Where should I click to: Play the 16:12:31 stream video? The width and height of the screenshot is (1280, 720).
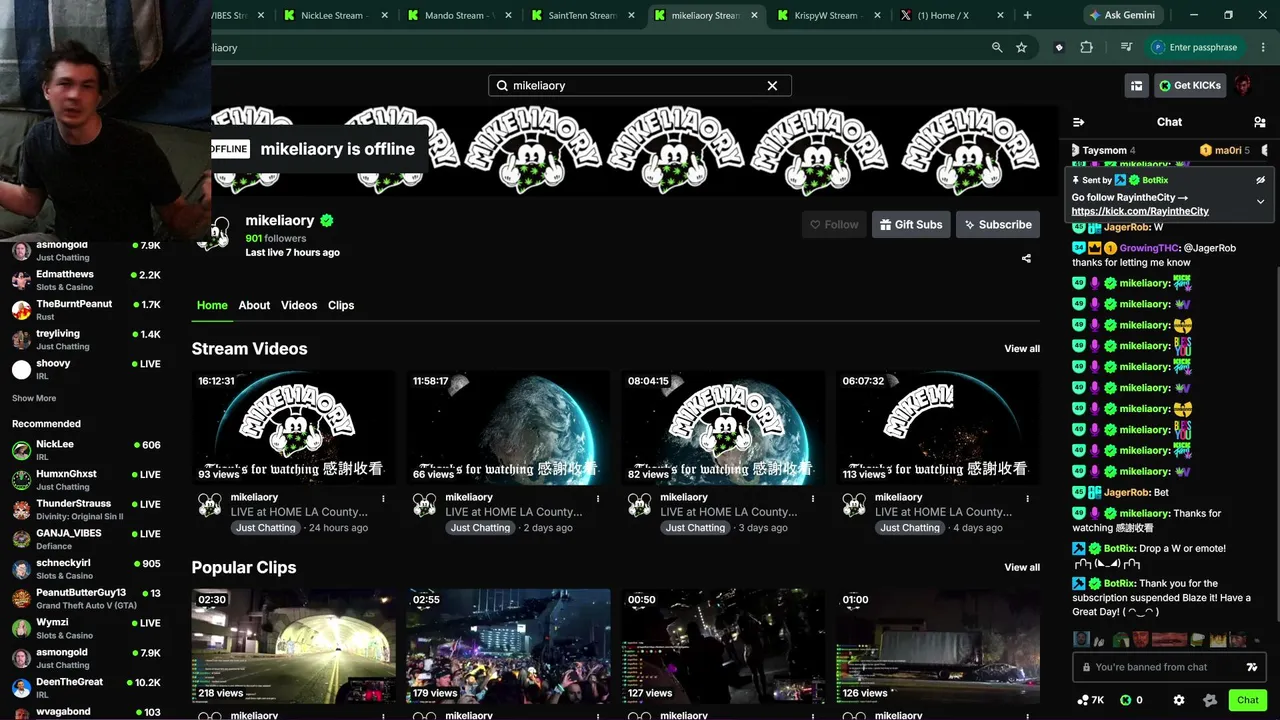coord(294,428)
